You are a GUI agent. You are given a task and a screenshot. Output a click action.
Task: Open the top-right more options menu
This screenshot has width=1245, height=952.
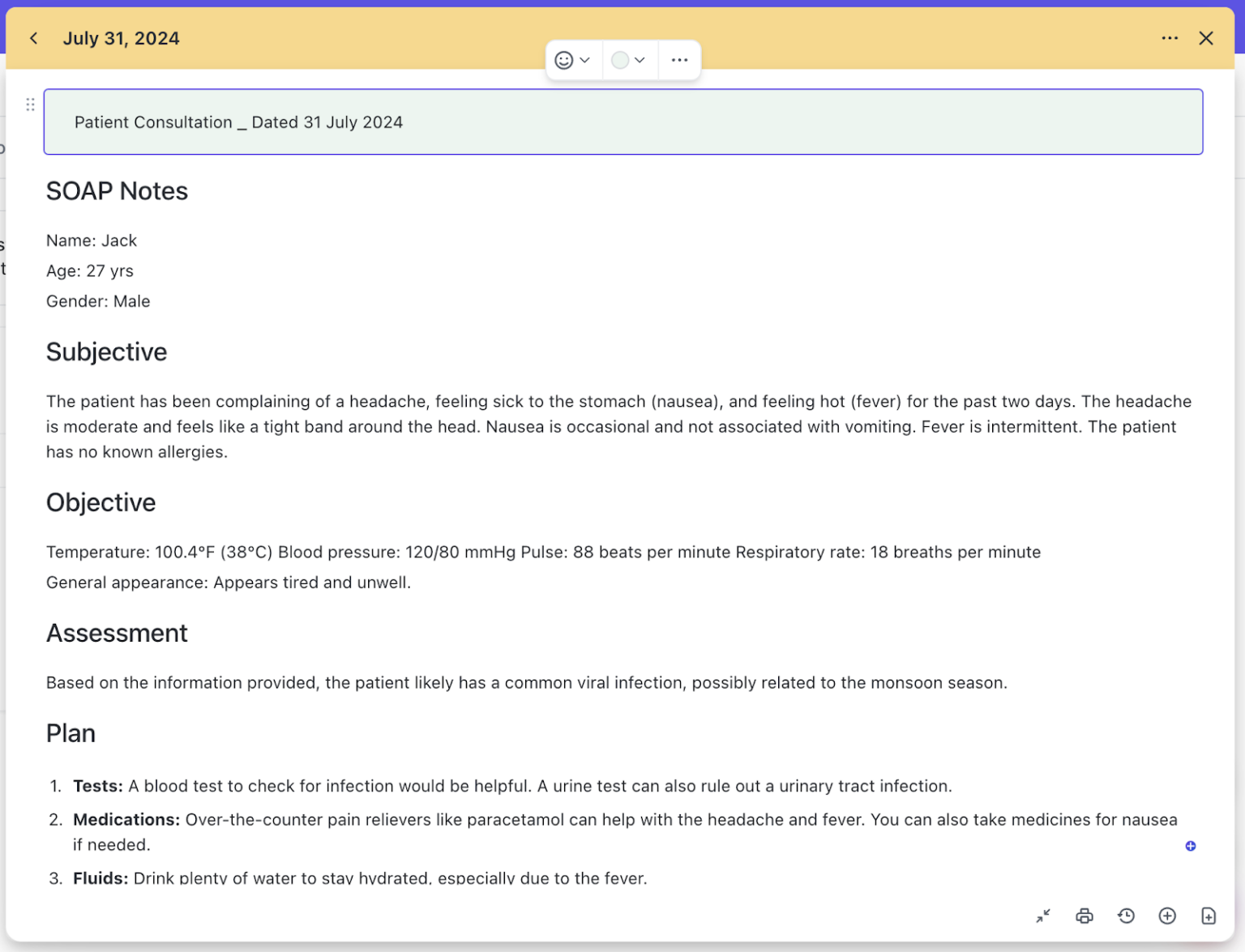[x=1170, y=38]
